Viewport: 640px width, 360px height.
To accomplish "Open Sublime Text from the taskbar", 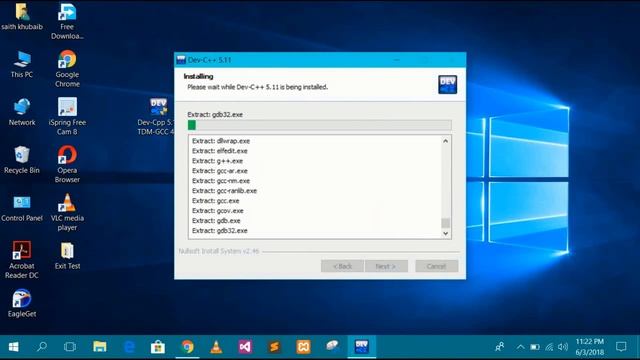I will pos(274,347).
